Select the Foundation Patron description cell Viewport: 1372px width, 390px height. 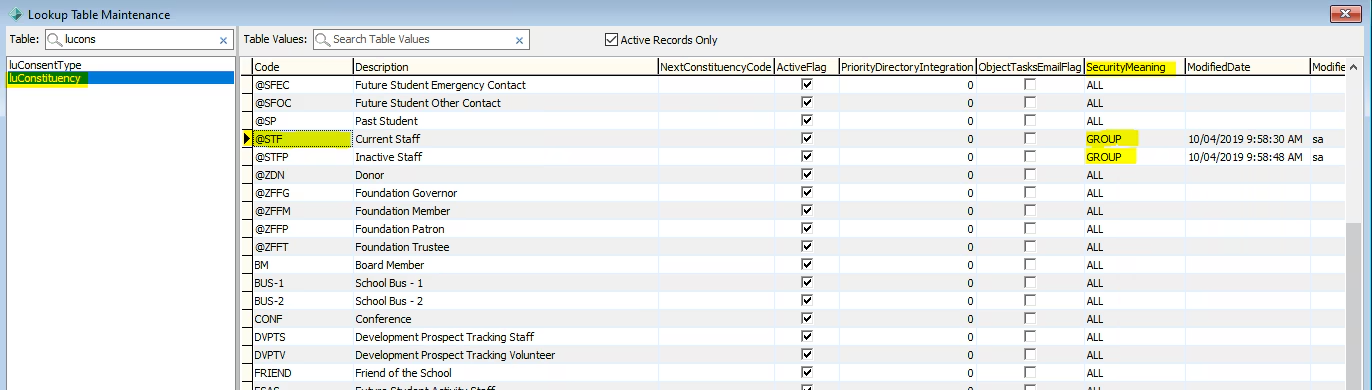pyautogui.click(x=505, y=229)
